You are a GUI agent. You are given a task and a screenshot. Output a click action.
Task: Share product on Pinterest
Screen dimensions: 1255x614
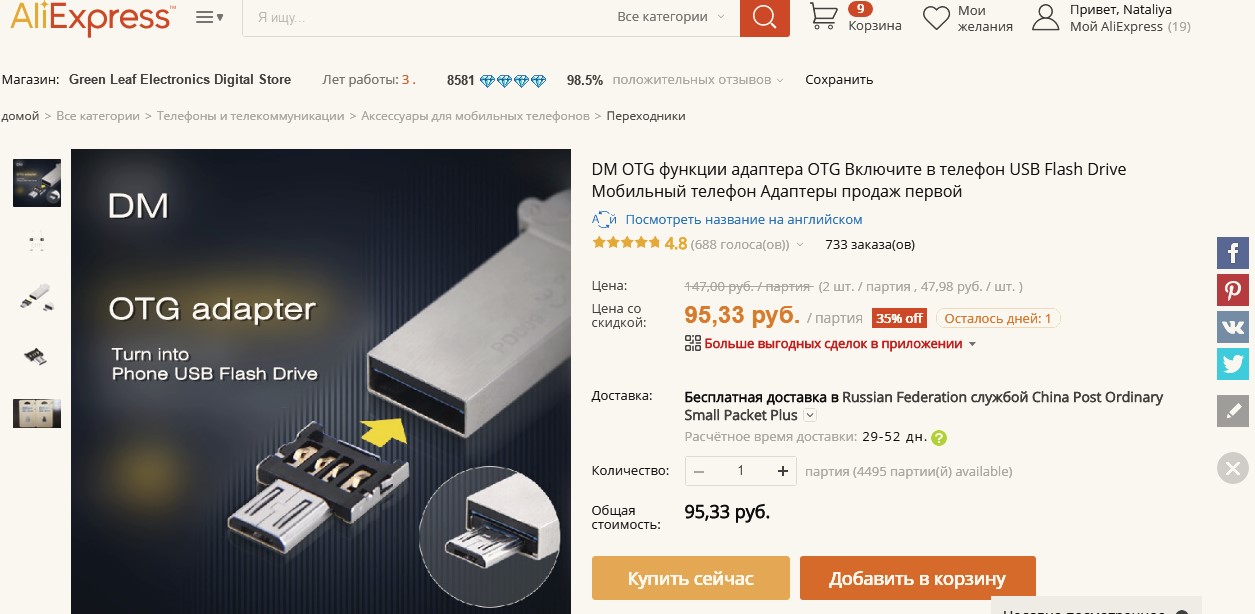[1233, 290]
